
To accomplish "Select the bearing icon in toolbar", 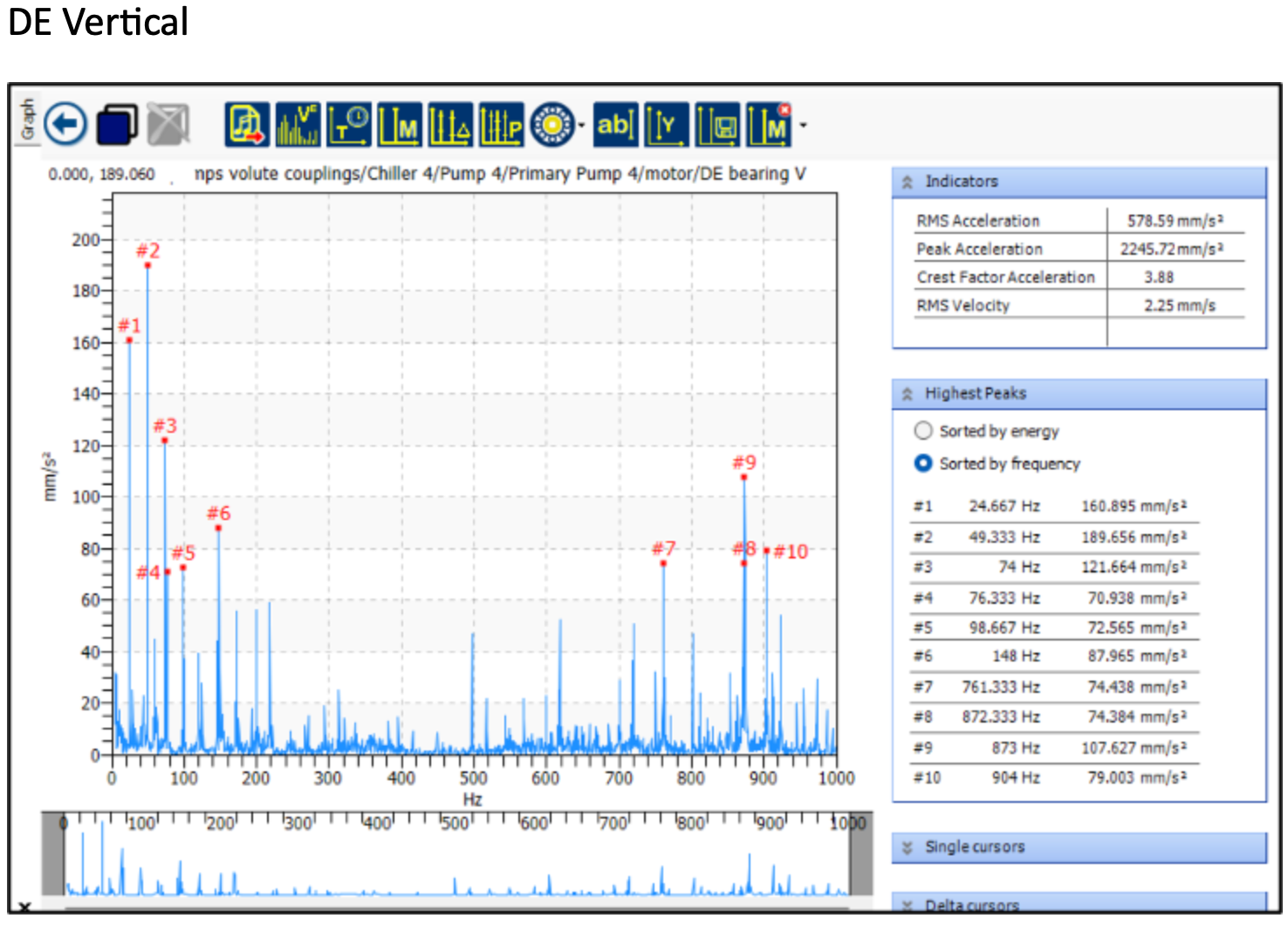I will click(552, 124).
